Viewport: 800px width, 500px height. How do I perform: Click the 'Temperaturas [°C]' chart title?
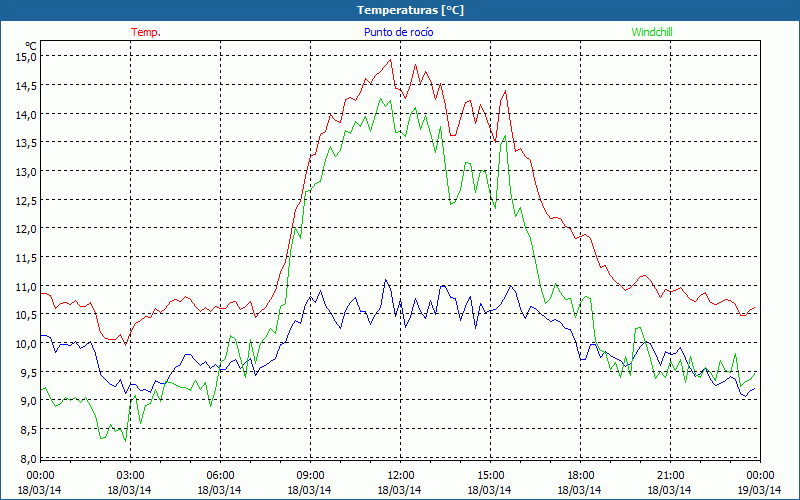pyautogui.click(x=410, y=10)
